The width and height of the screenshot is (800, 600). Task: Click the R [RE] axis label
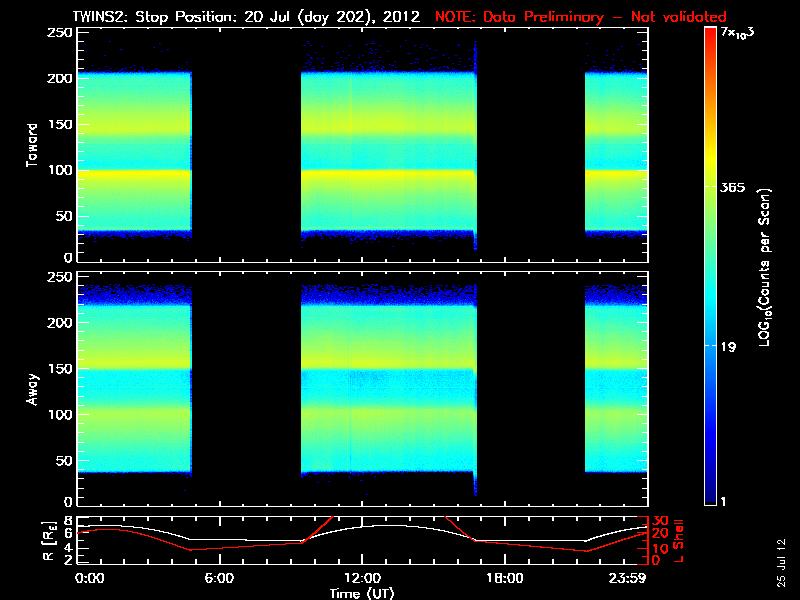pyautogui.click(x=49, y=541)
